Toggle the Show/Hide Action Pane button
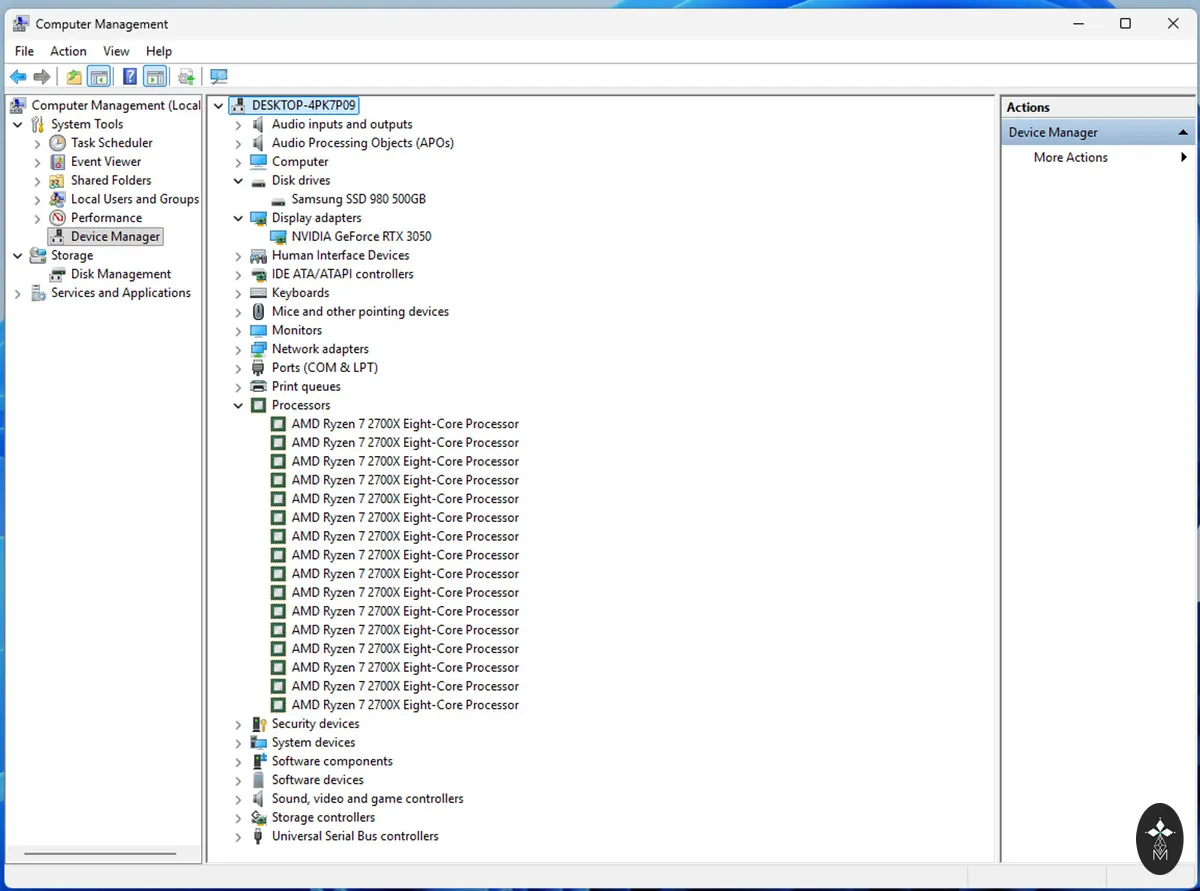The image size is (1200, 891). (155, 77)
